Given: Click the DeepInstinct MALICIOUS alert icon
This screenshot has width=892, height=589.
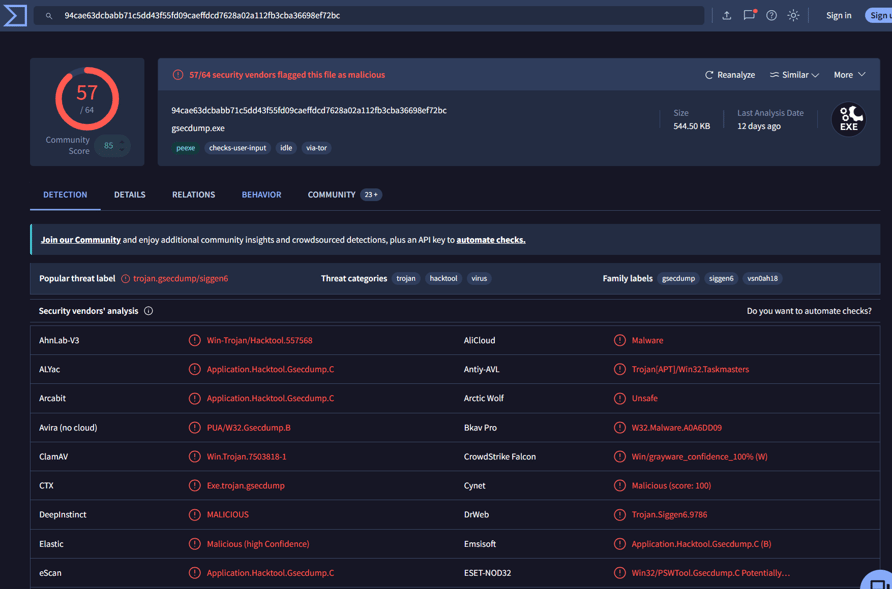Looking at the screenshot, I should point(195,514).
